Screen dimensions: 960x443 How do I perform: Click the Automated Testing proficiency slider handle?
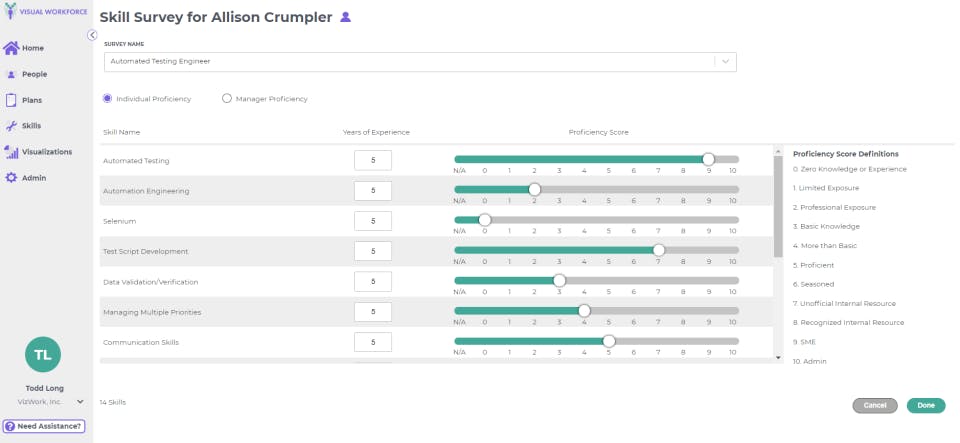[708, 159]
